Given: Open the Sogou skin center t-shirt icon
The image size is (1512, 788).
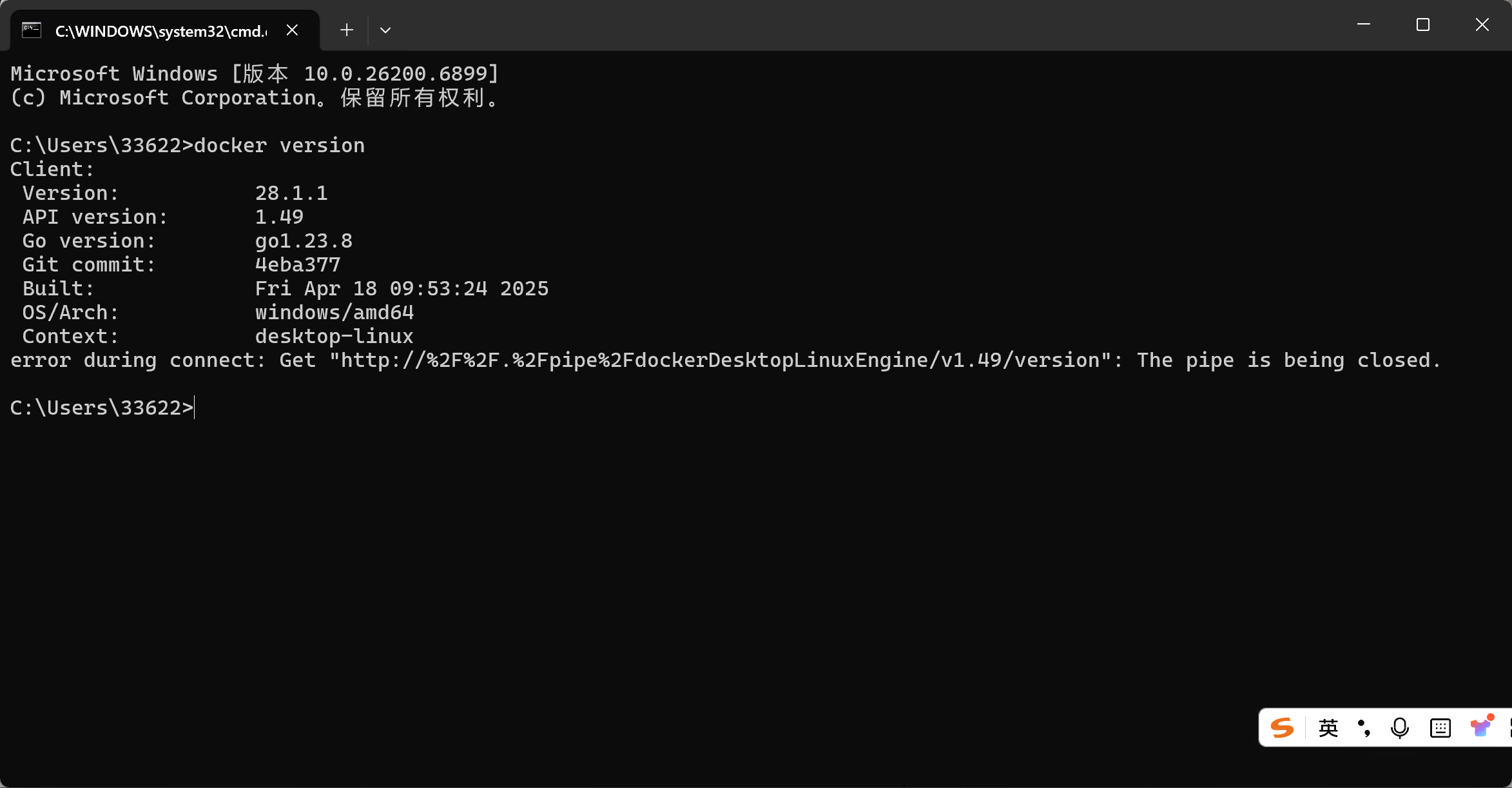Looking at the screenshot, I should click(1480, 729).
